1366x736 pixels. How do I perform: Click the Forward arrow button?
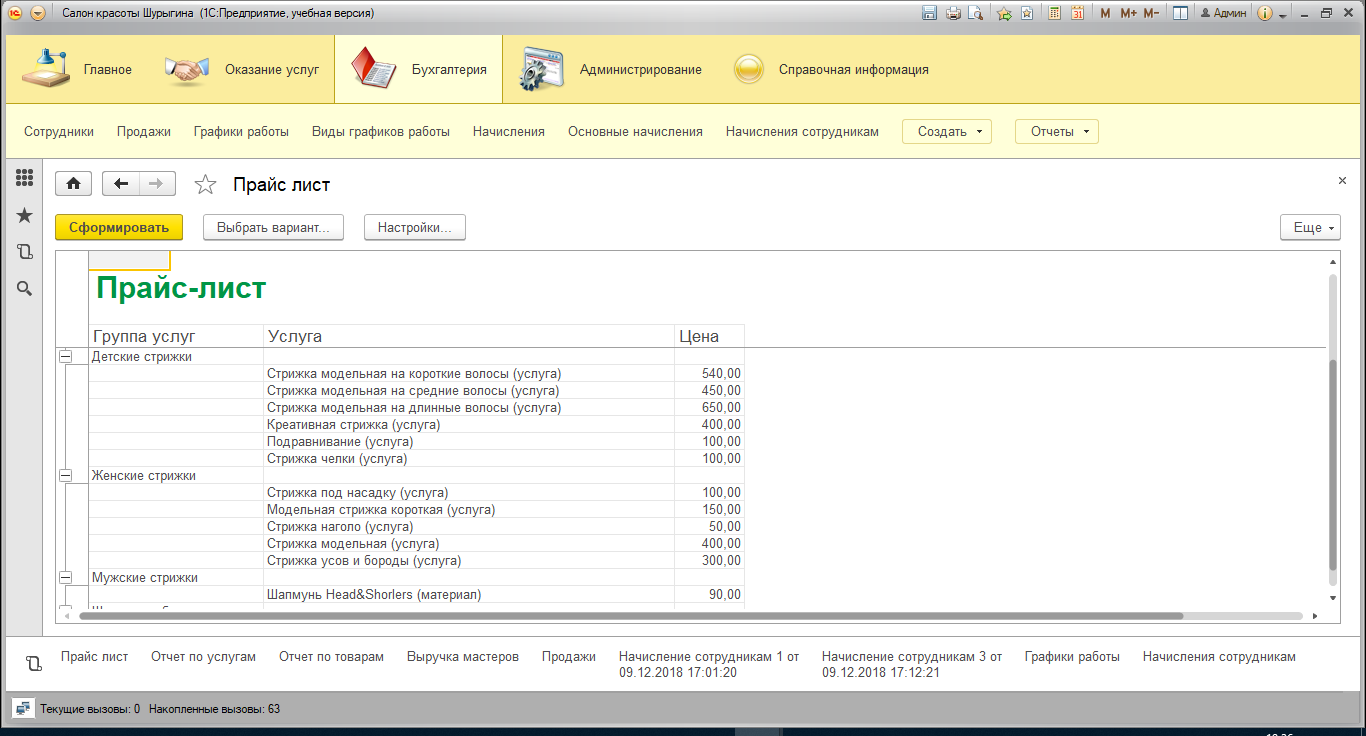157,184
